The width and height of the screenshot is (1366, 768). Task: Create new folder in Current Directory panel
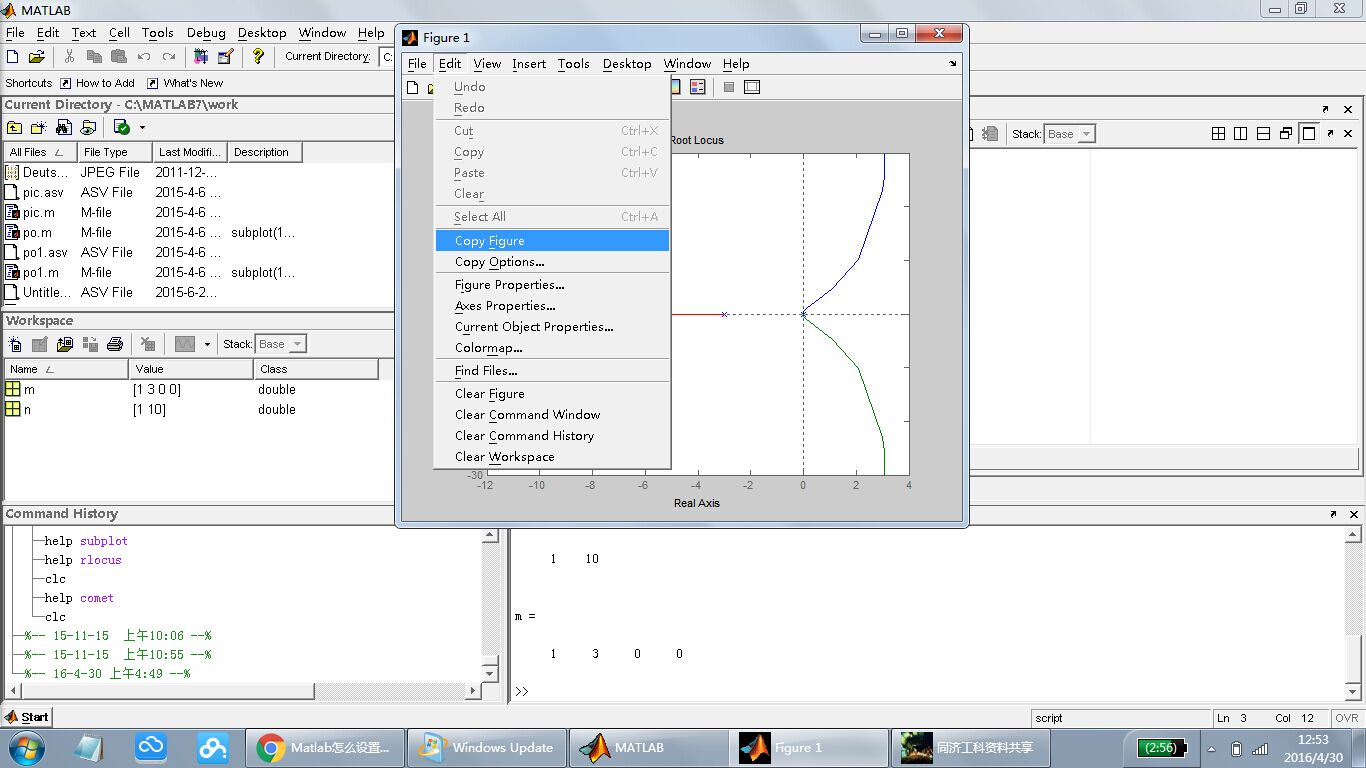coord(39,127)
